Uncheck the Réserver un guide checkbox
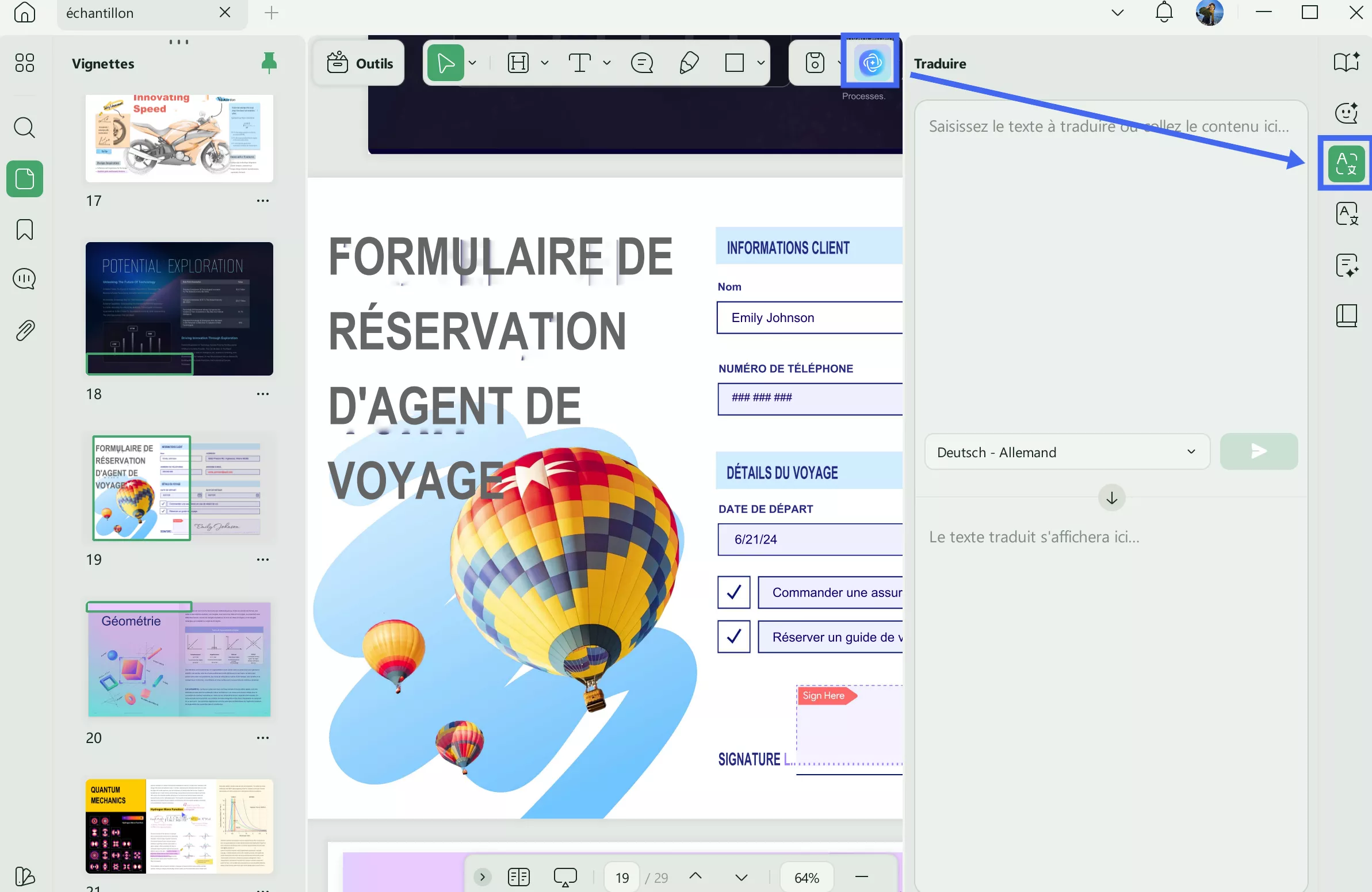 [x=733, y=636]
